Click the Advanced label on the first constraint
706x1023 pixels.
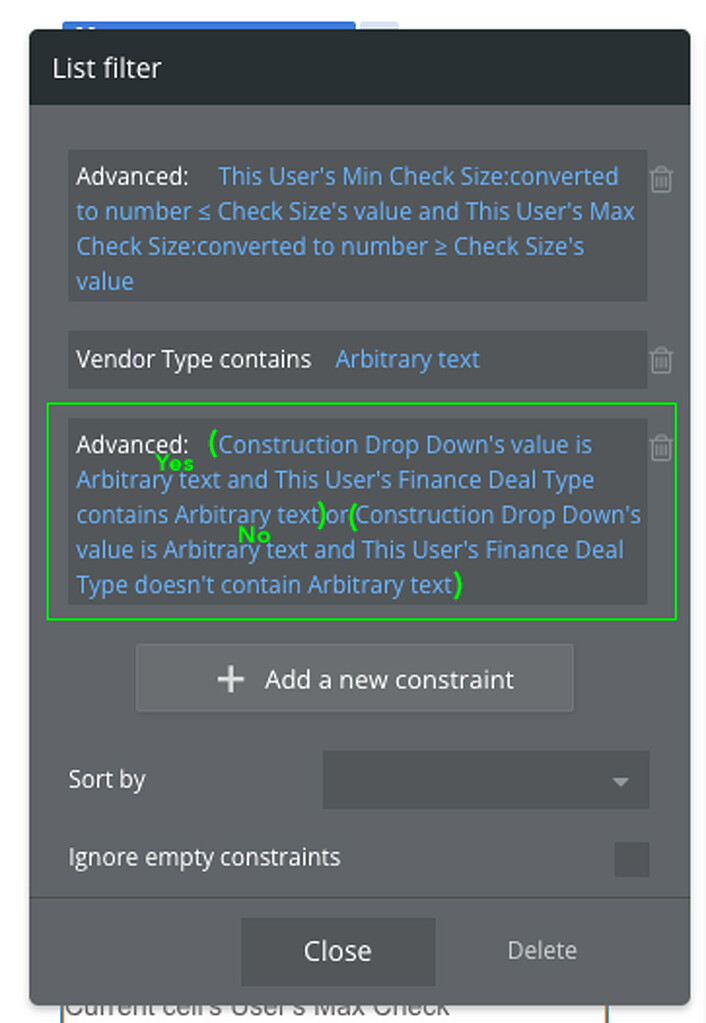coord(132,176)
